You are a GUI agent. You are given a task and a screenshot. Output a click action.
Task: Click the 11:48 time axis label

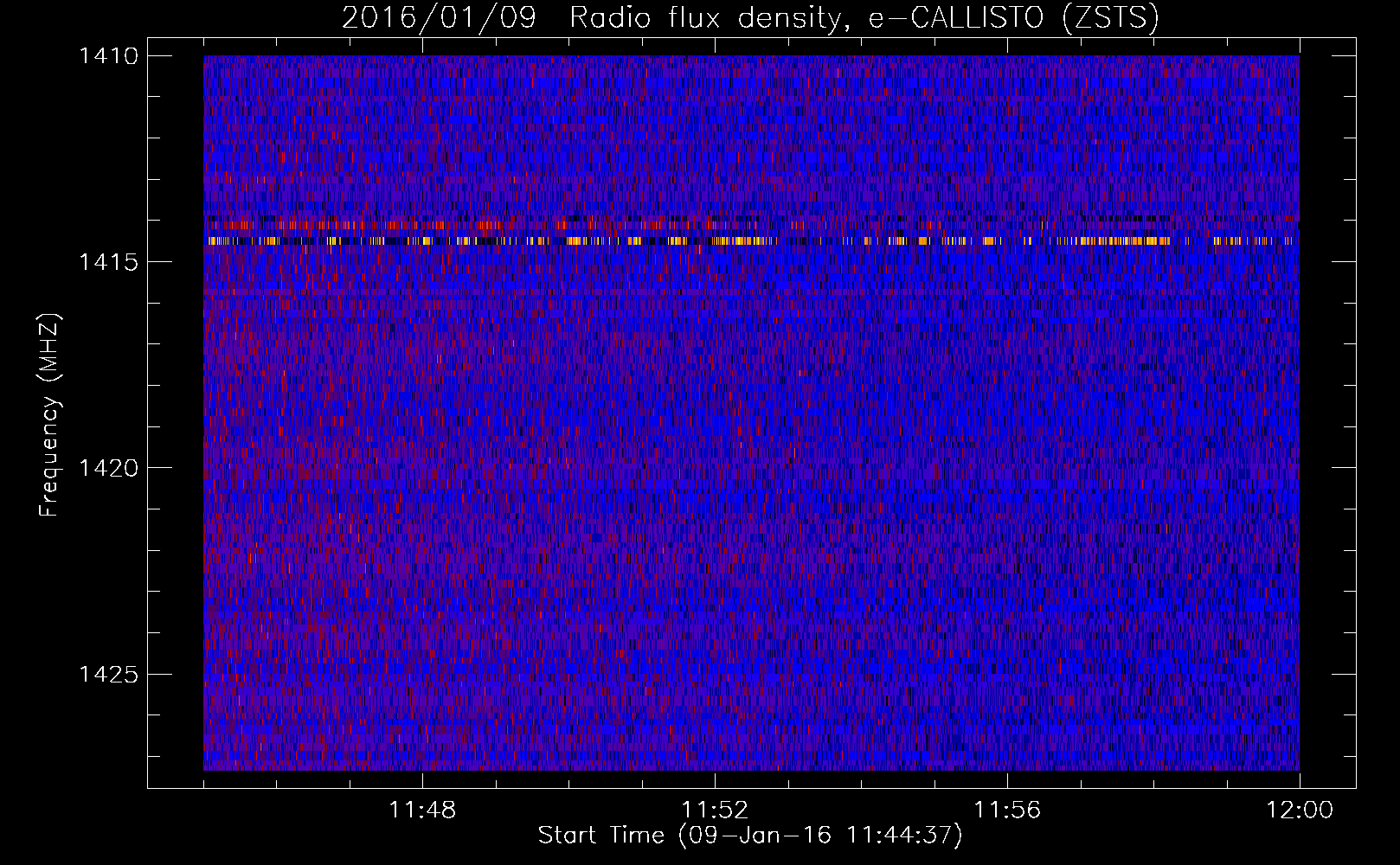pyautogui.click(x=422, y=811)
